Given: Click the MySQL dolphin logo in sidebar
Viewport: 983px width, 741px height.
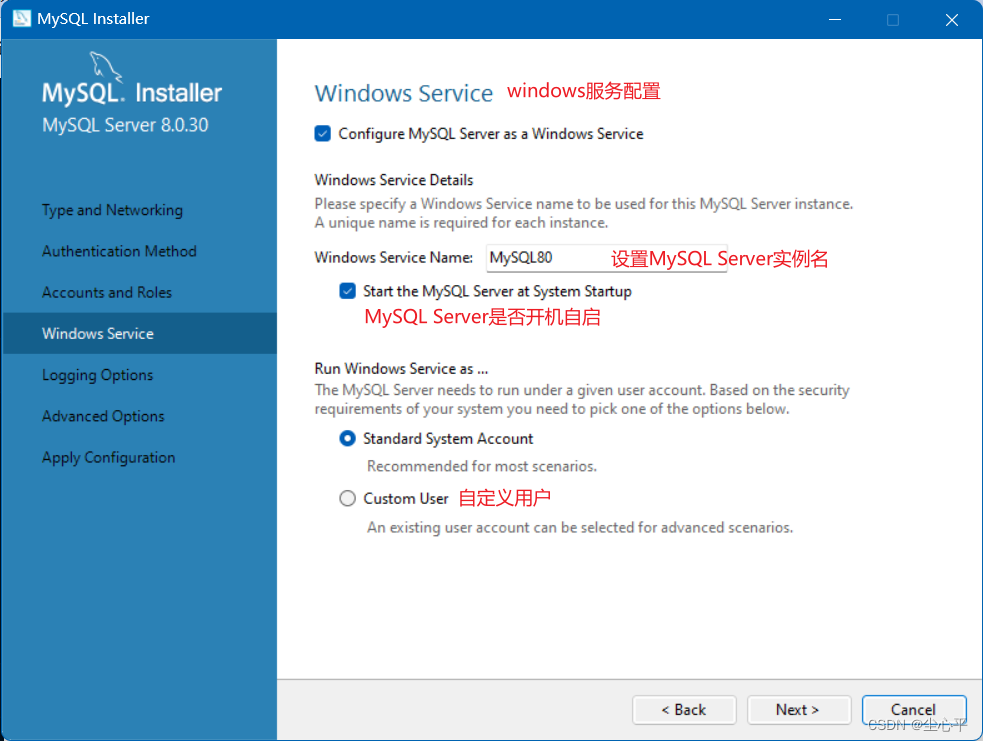Looking at the screenshot, I should [x=105, y=66].
